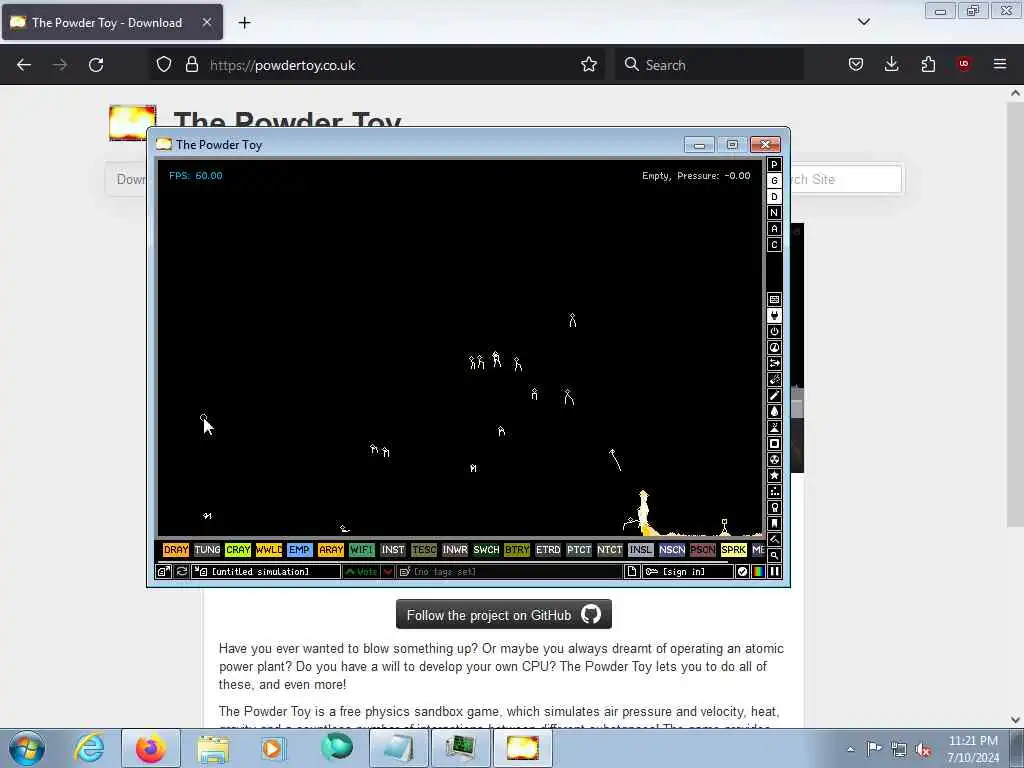Toggle the simulation pause button
The height and width of the screenshot is (768, 1024).
[775, 571]
